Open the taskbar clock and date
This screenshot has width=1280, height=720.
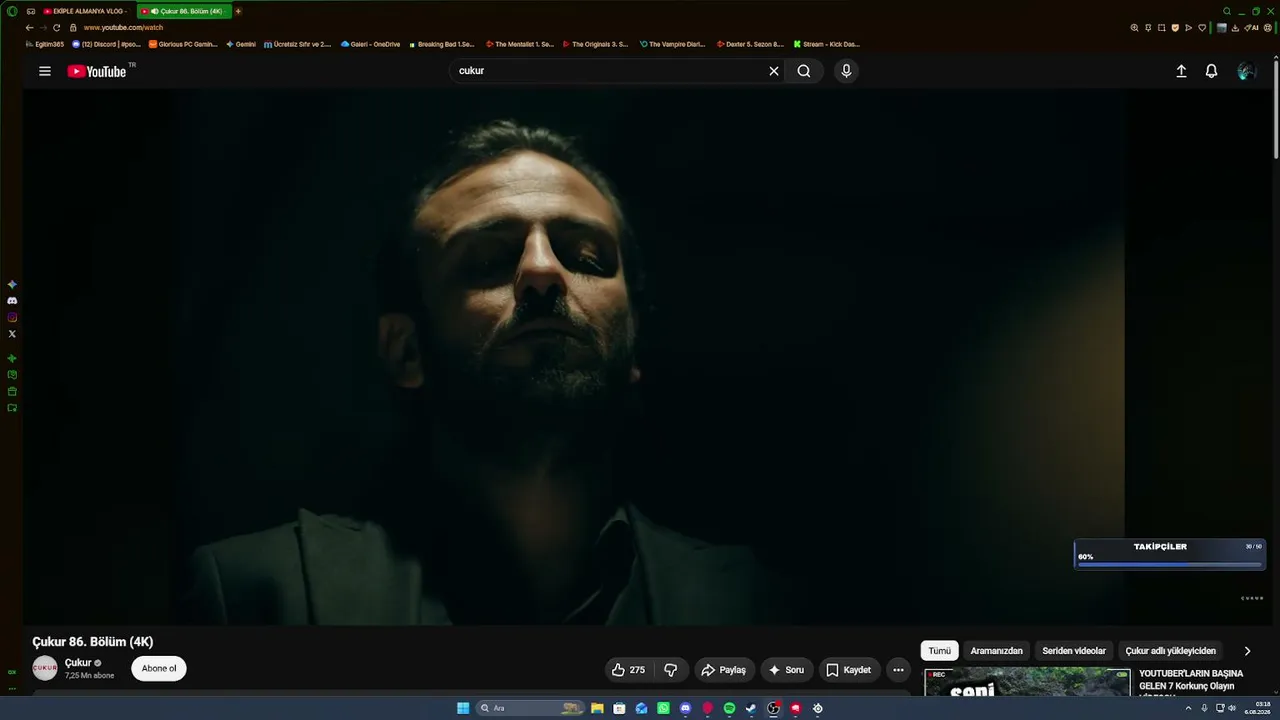point(1257,708)
